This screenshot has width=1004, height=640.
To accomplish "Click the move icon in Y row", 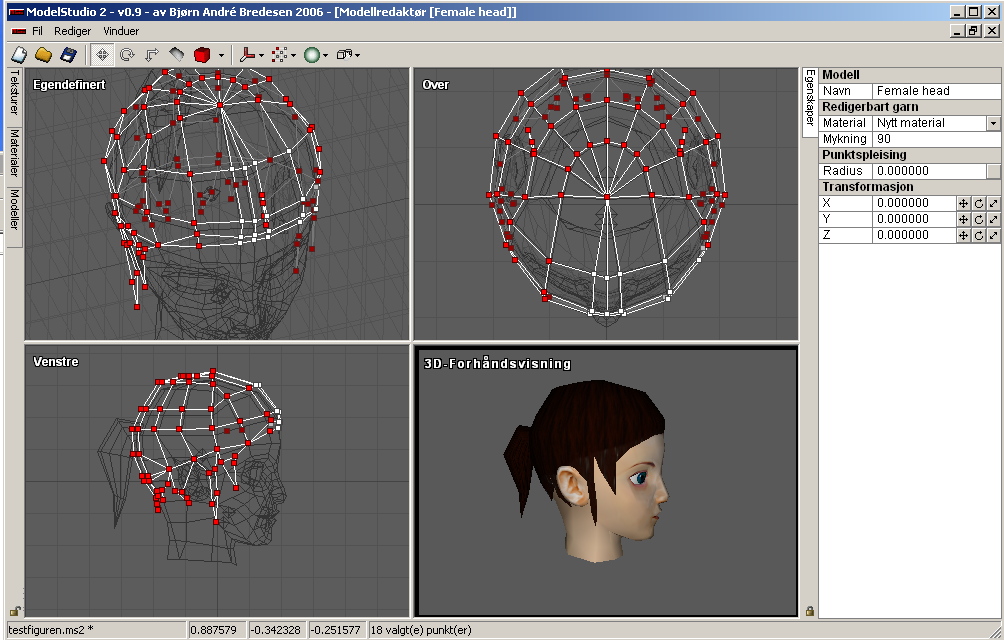I will click(x=963, y=220).
